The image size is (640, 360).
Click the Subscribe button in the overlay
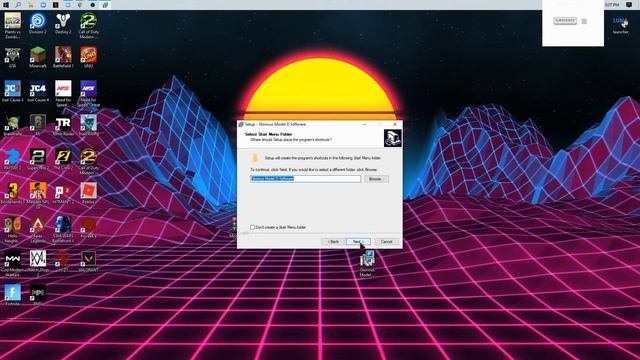[x=565, y=20]
